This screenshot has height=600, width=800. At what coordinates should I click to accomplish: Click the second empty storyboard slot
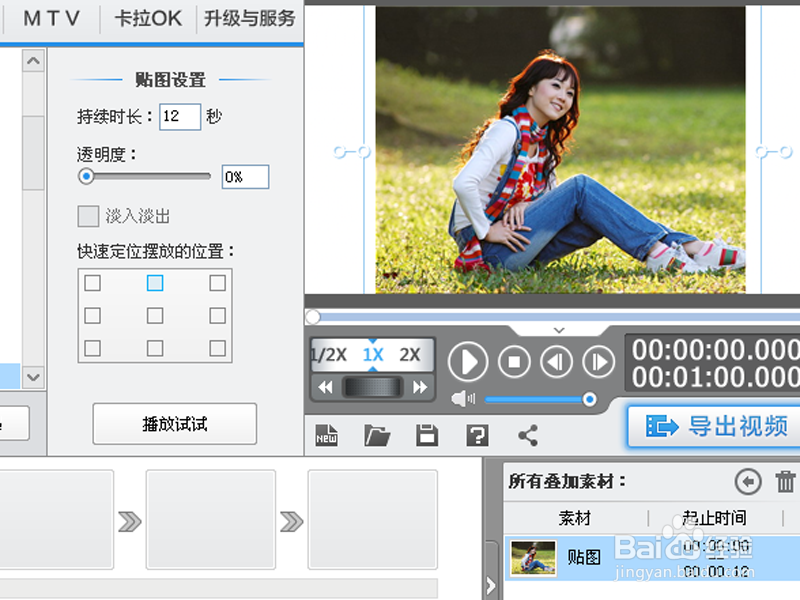click(x=211, y=519)
